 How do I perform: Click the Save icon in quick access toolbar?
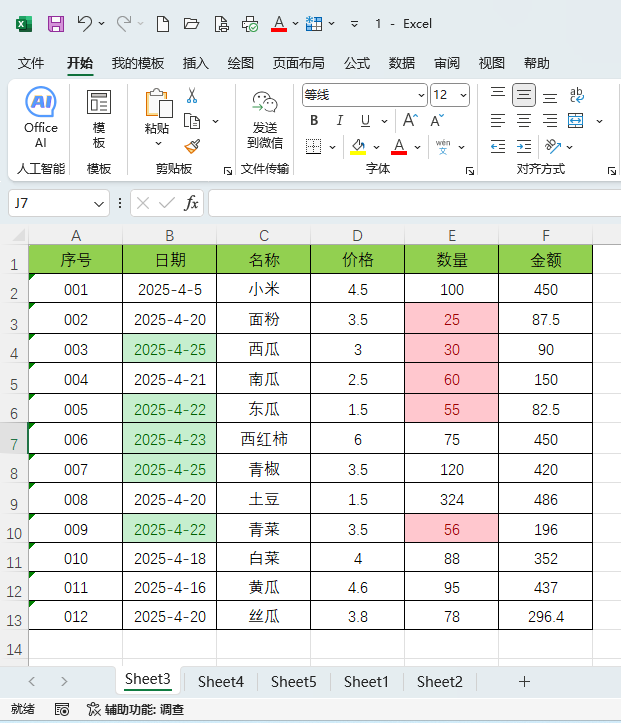pos(56,24)
